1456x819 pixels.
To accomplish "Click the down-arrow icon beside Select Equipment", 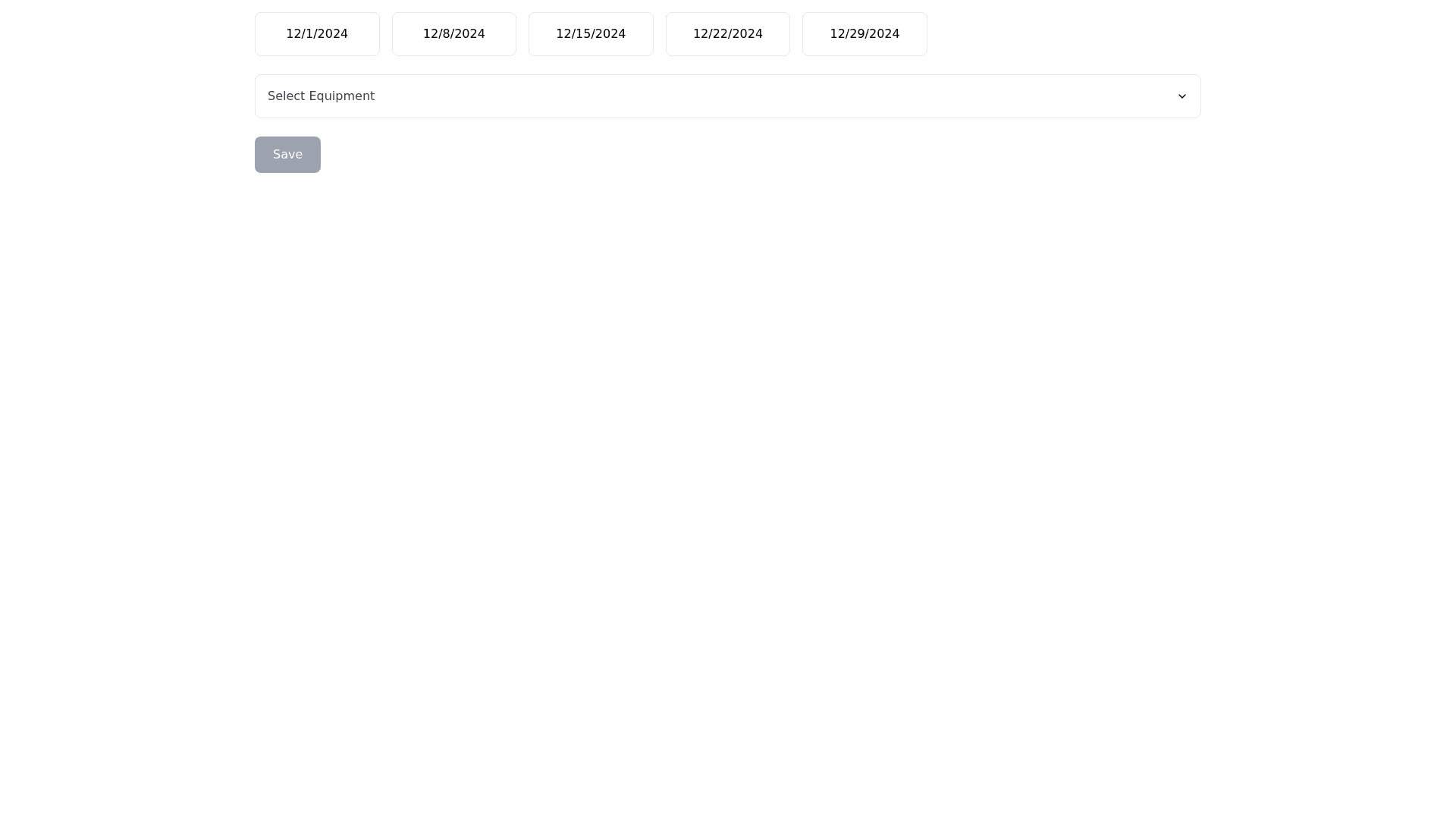I will (x=1181, y=96).
